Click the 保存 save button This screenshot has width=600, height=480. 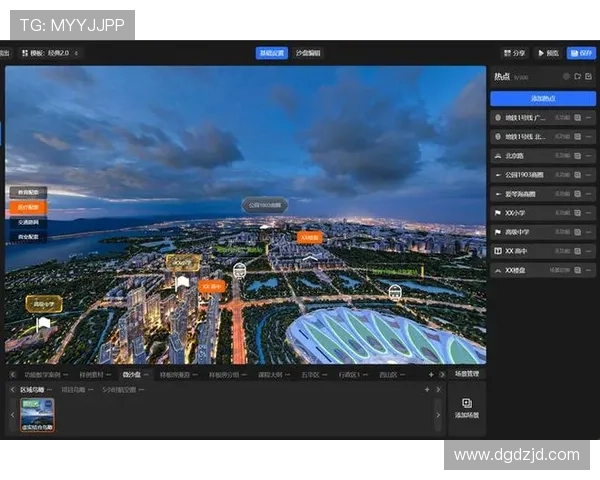point(581,53)
